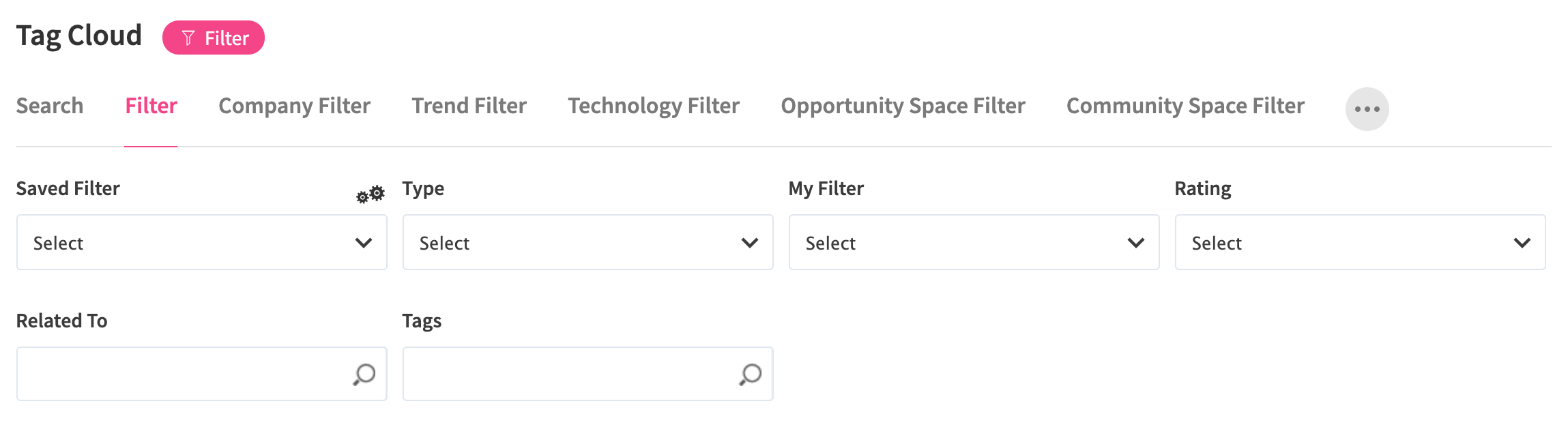Open the Type select dropdown
Viewport: 1568px width, 427px height.
(x=587, y=243)
